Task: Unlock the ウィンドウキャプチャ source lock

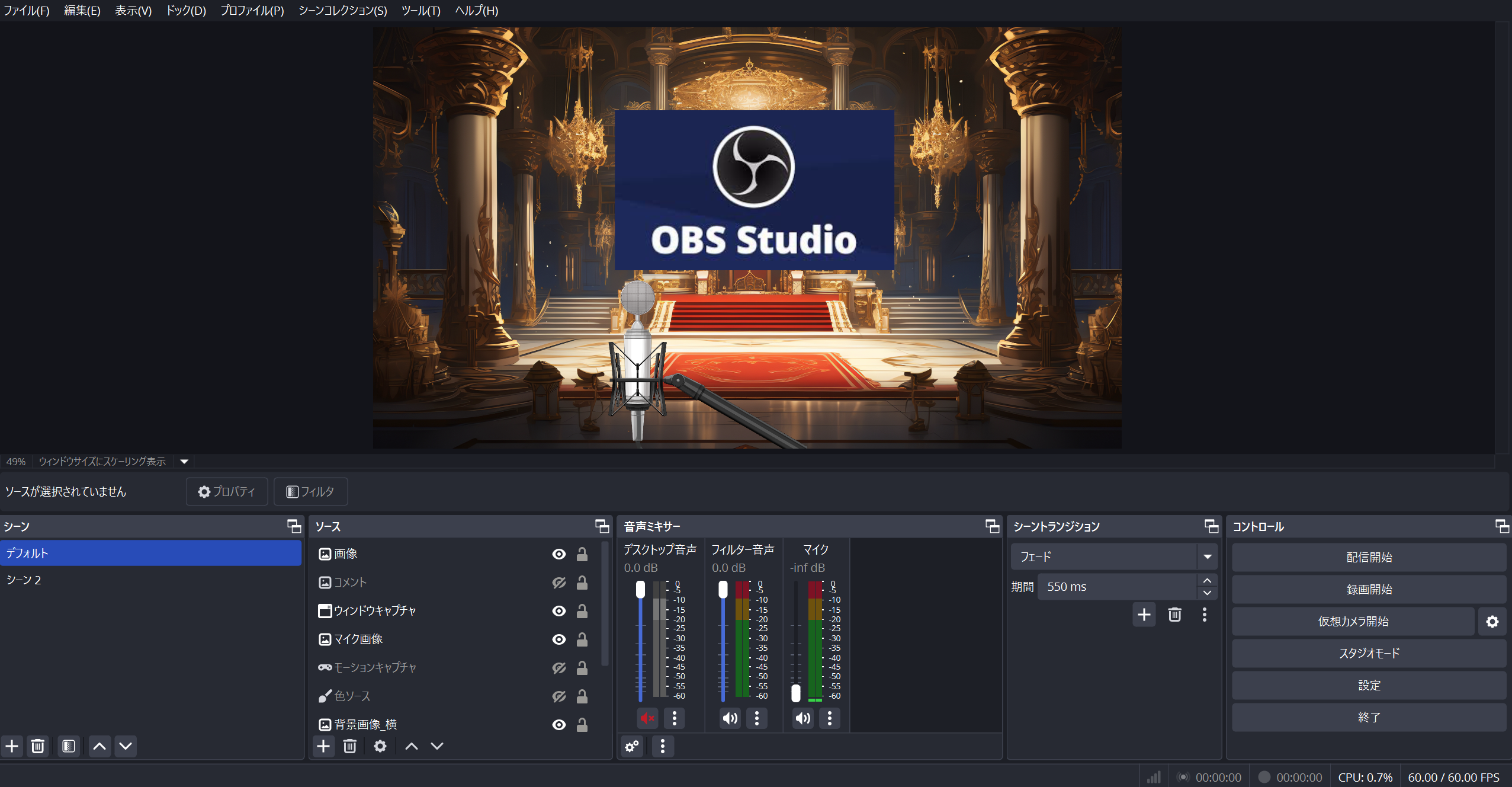Action: (x=582, y=611)
